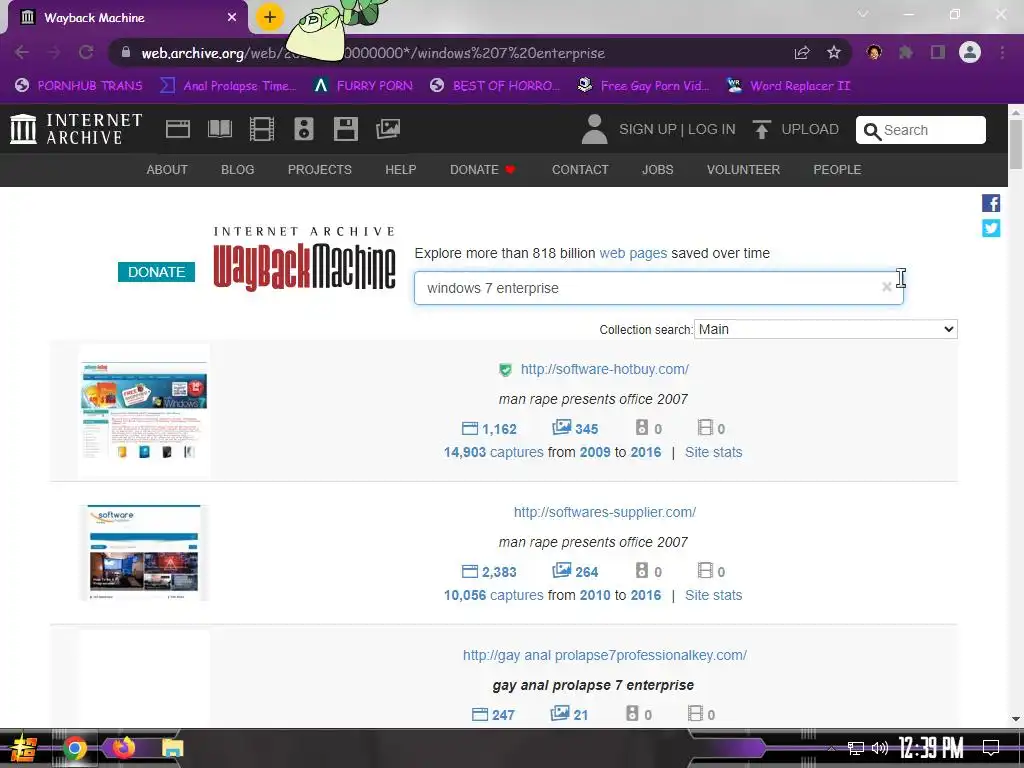Bookmark this page with star icon

point(834,53)
